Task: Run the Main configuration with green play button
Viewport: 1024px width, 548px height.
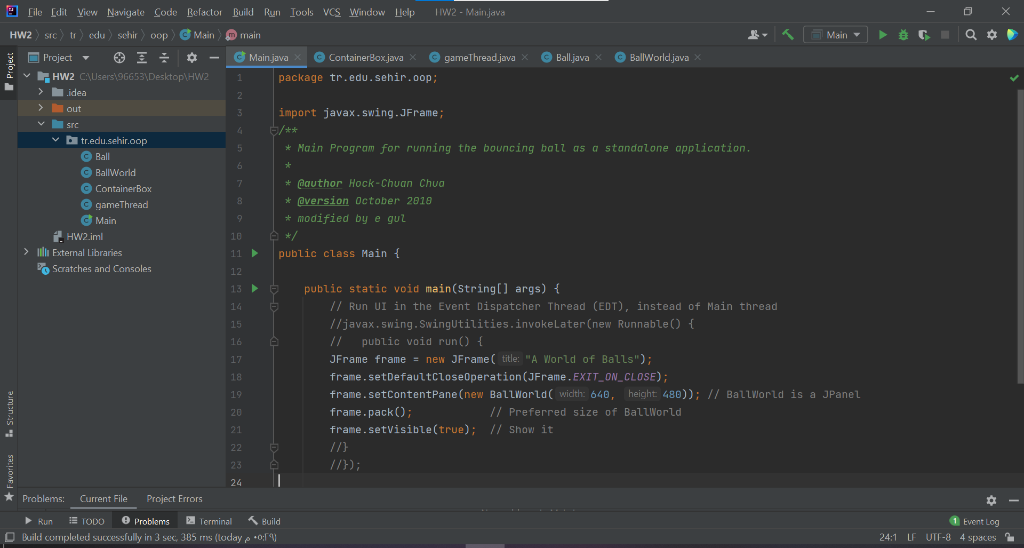Action: pos(883,35)
